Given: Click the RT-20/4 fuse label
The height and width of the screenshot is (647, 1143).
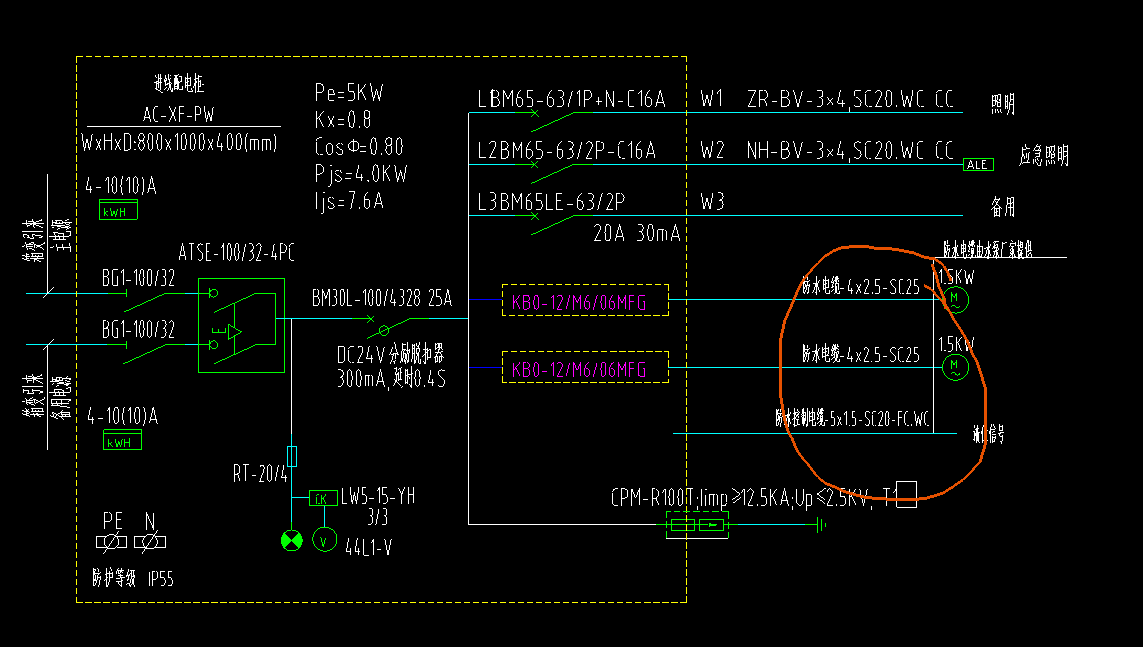Looking at the screenshot, I should tap(260, 474).
